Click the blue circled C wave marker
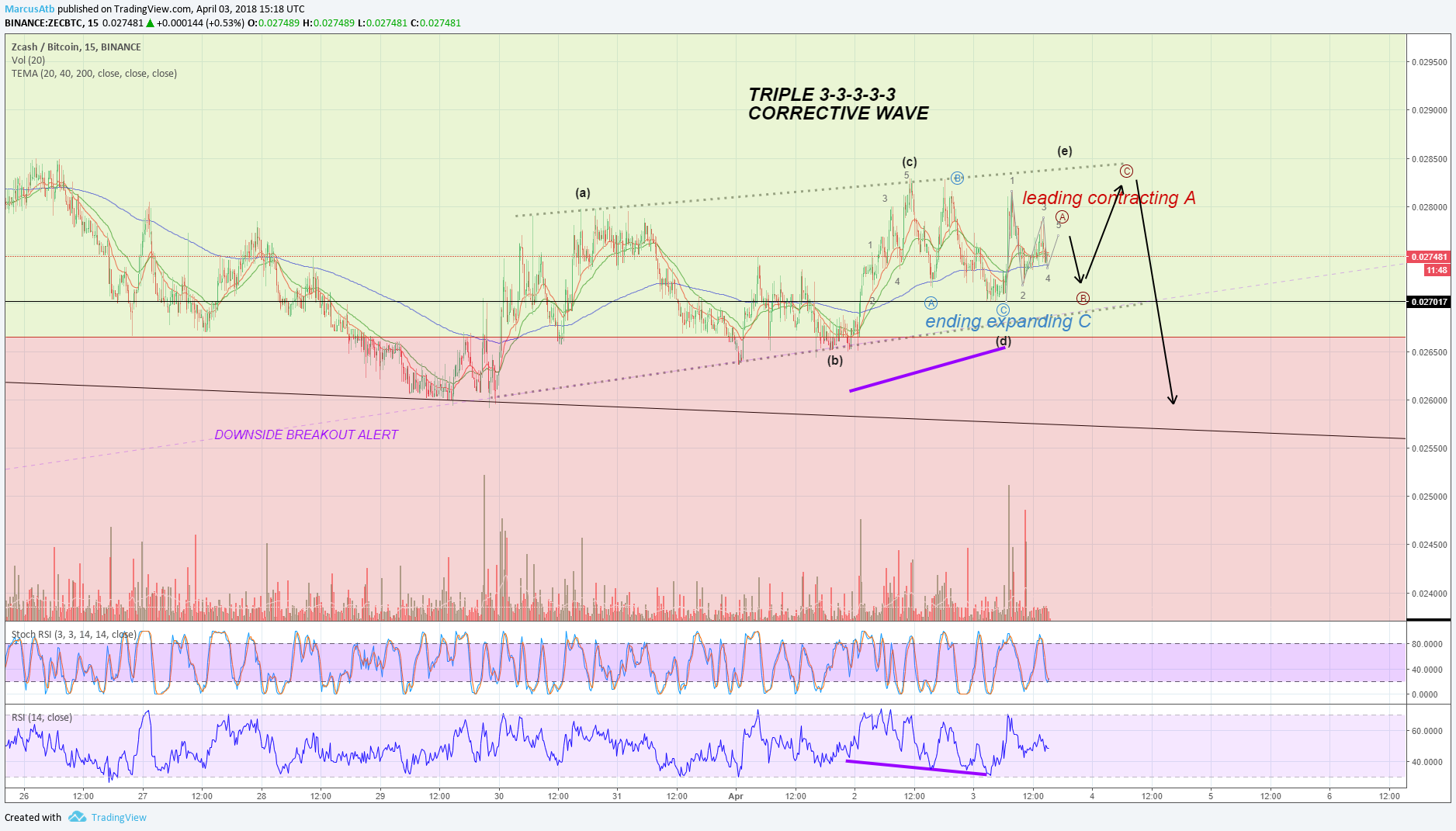Viewport: 1456px width, 831px height. (x=1003, y=310)
